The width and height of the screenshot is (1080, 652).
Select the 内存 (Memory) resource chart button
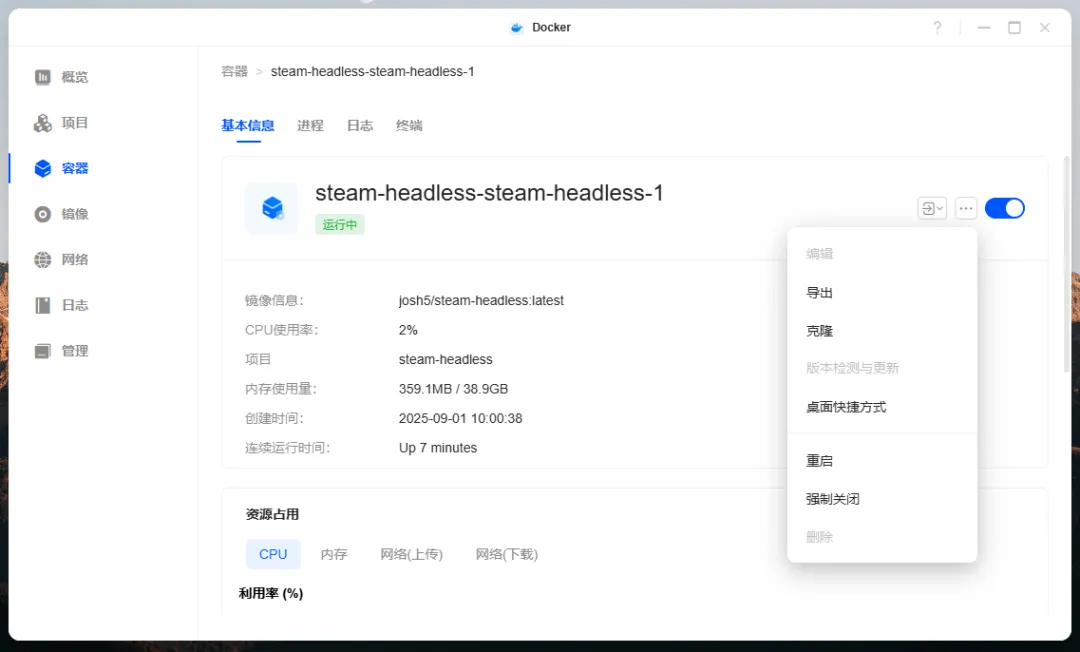click(x=334, y=553)
